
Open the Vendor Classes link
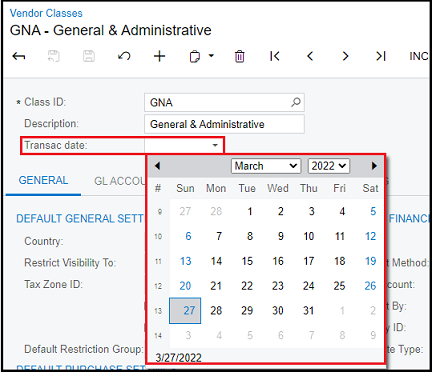point(46,13)
